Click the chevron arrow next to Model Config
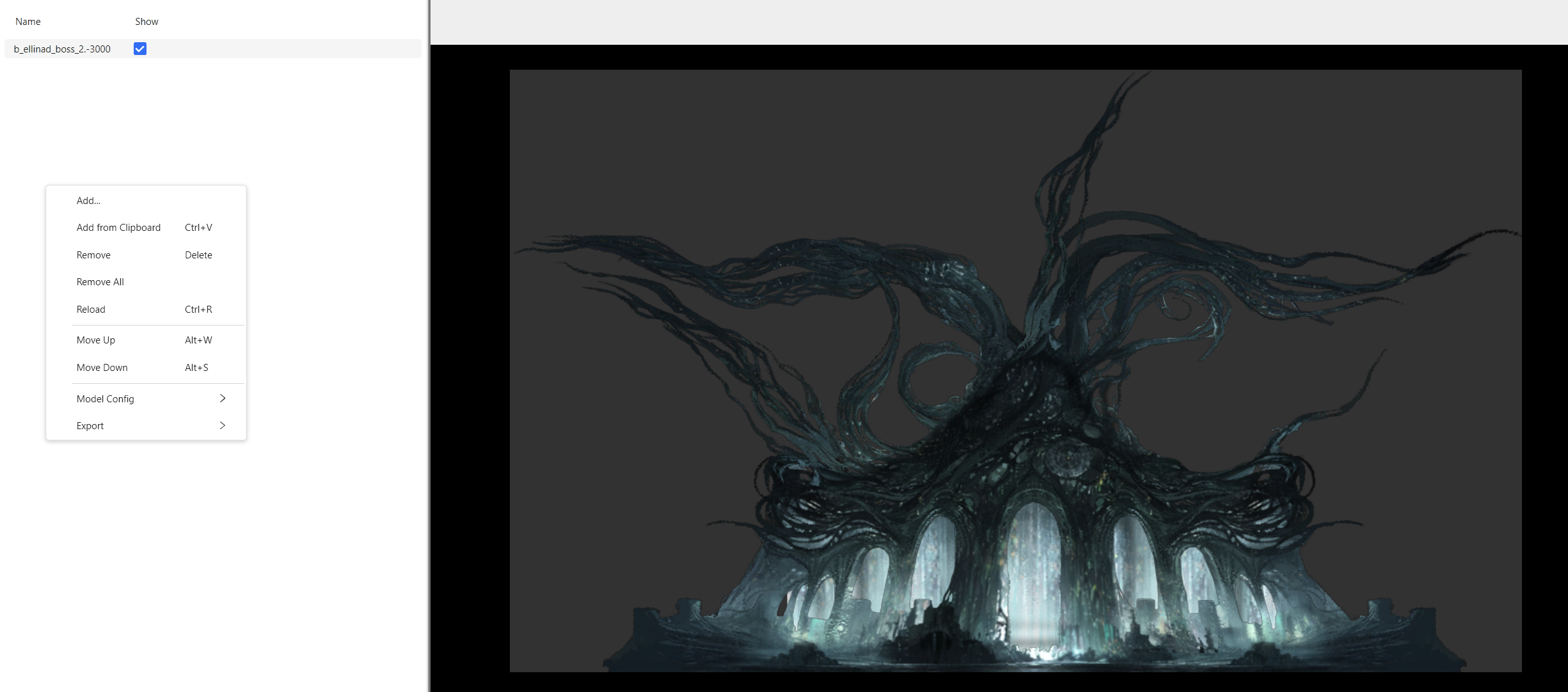Screen dimensions: 1568x692 tap(223, 398)
